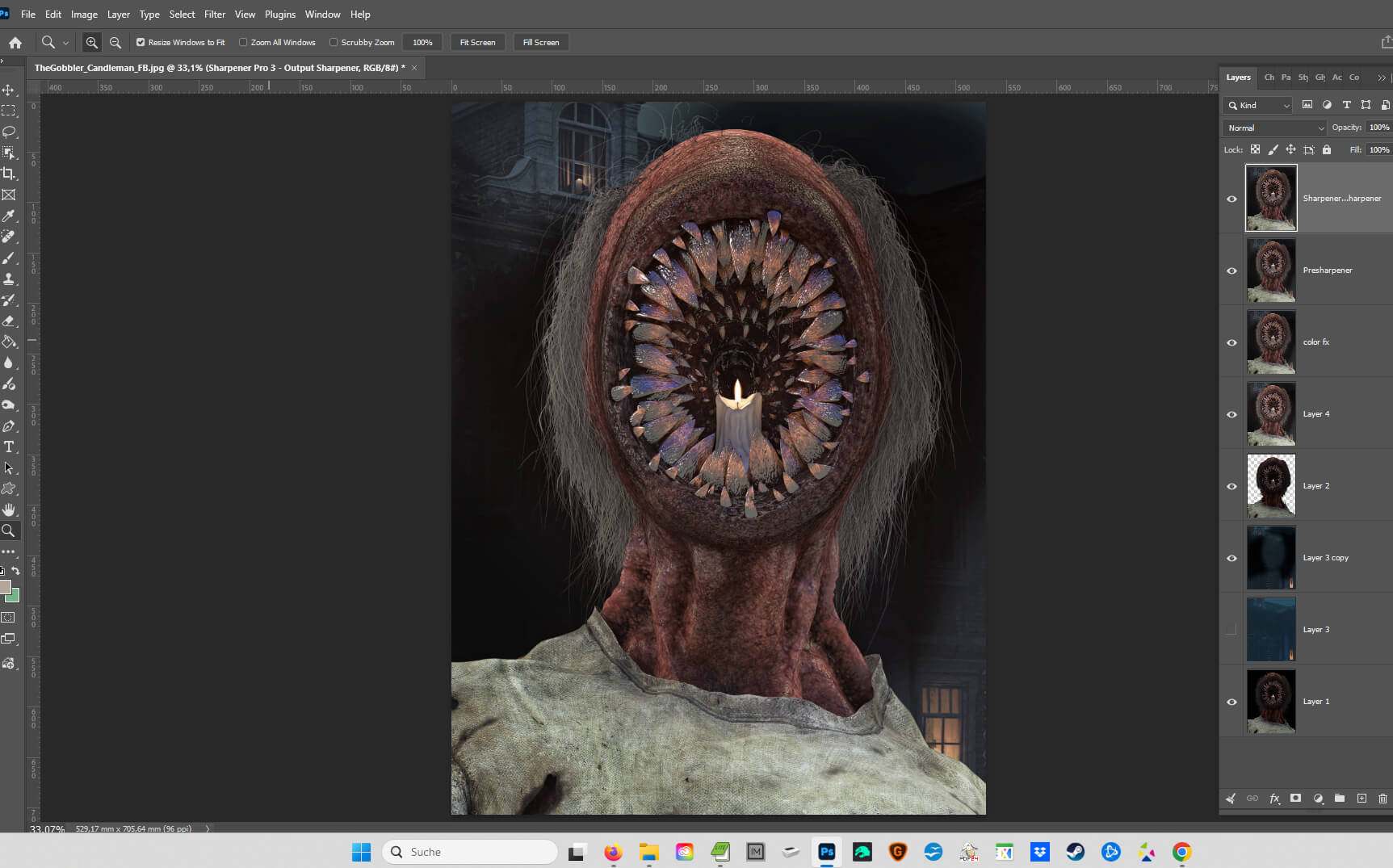Screen dimensions: 1393x868
Task: Select the Brush tool
Action: pyautogui.click(x=9, y=258)
